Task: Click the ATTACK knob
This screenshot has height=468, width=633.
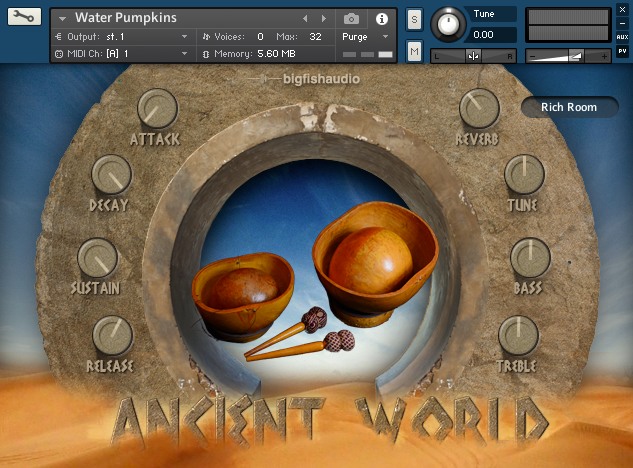Action: pos(157,109)
